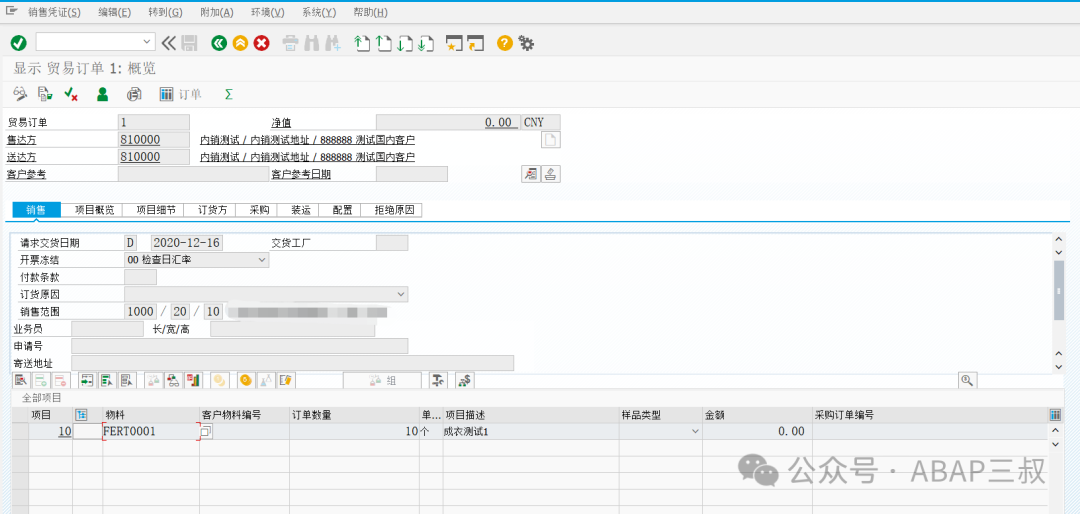Click the orange coin pricing icon
This screenshot has height=514, width=1080.
[245, 380]
